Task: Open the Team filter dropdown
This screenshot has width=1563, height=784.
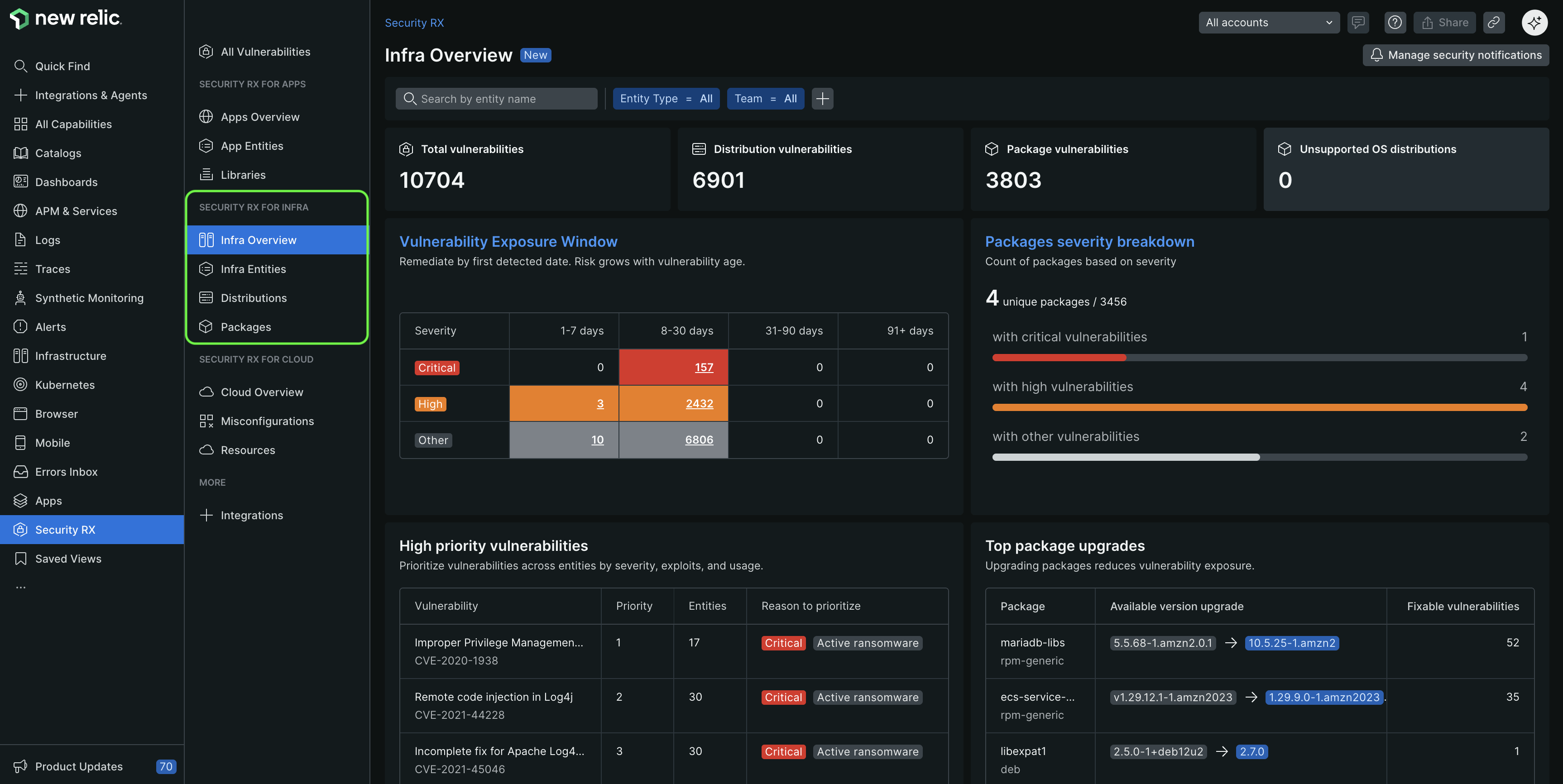Action: click(765, 98)
